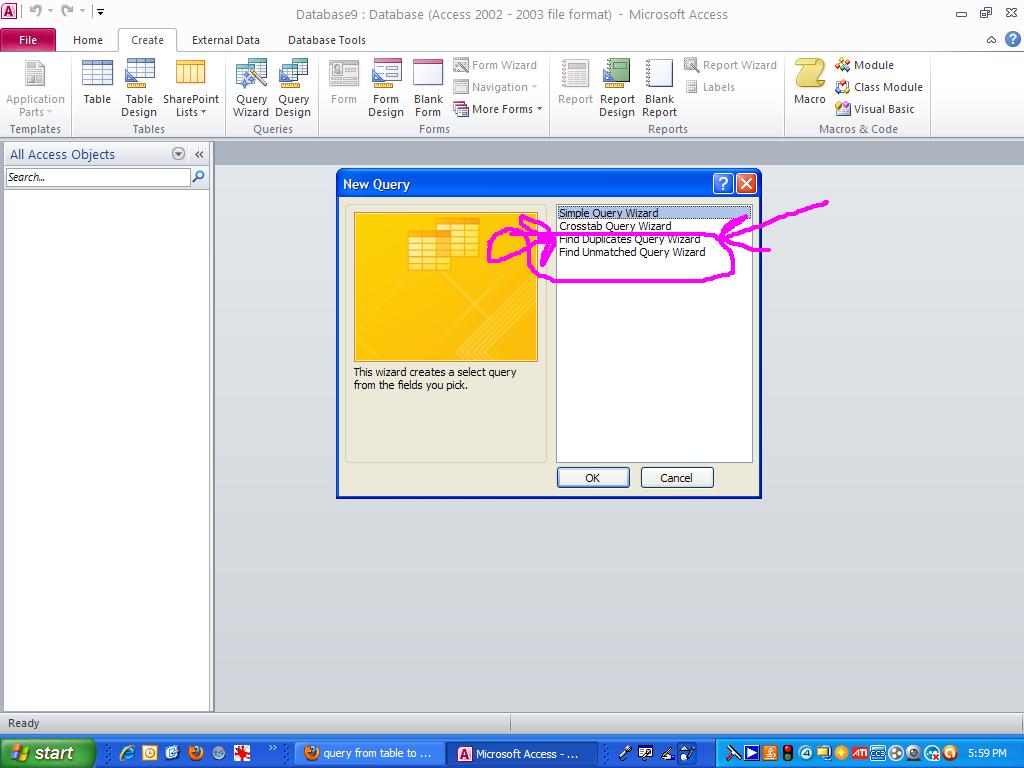Open Microsoft Access Help
Image resolution: width=1024 pixels, height=768 pixels.
[1012, 40]
